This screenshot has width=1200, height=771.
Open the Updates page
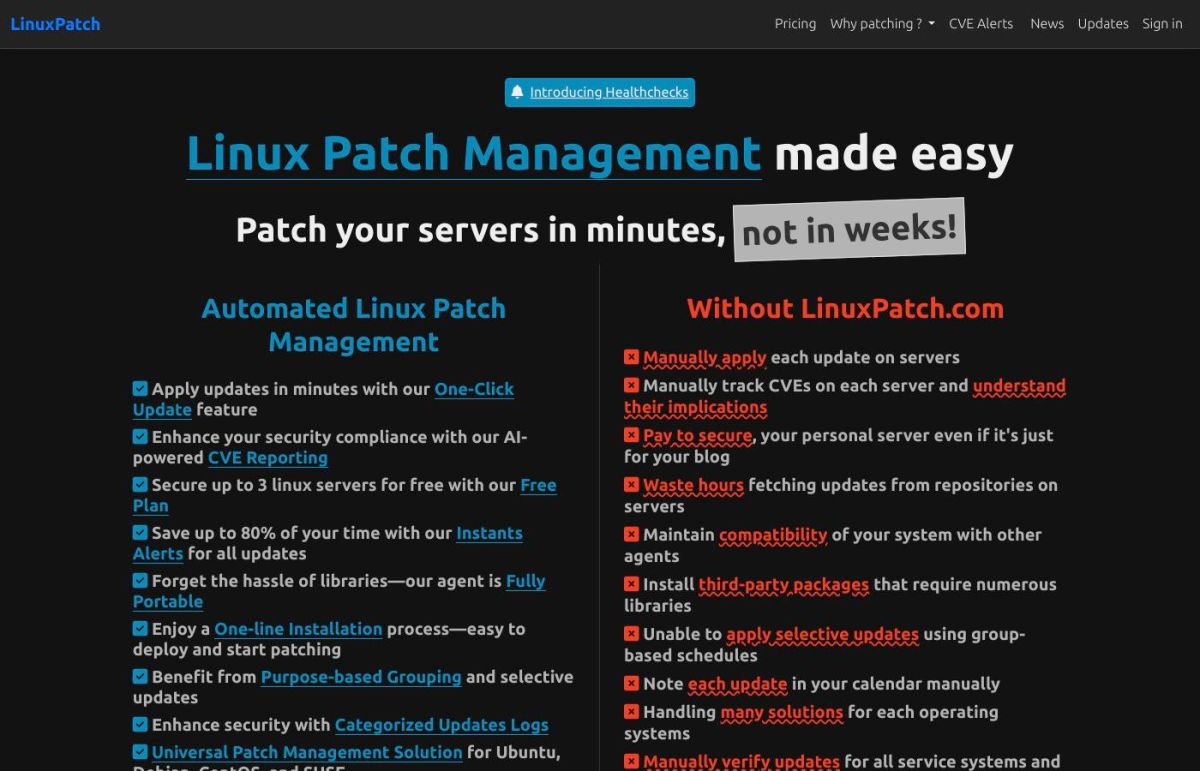tap(1103, 24)
